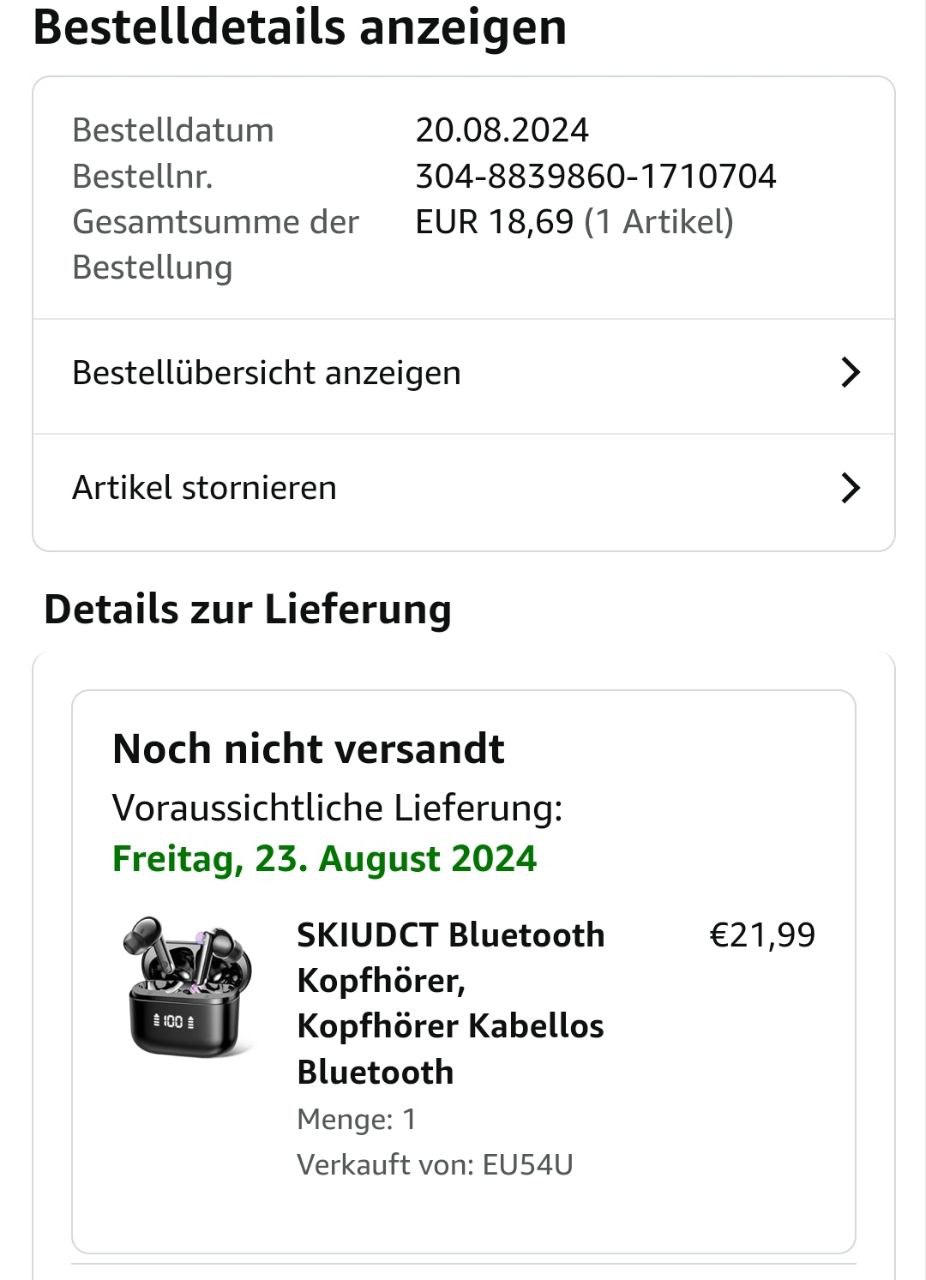Click the Bestellnr. label
Image resolution: width=926 pixels, height=1280 pixels.
142,177
